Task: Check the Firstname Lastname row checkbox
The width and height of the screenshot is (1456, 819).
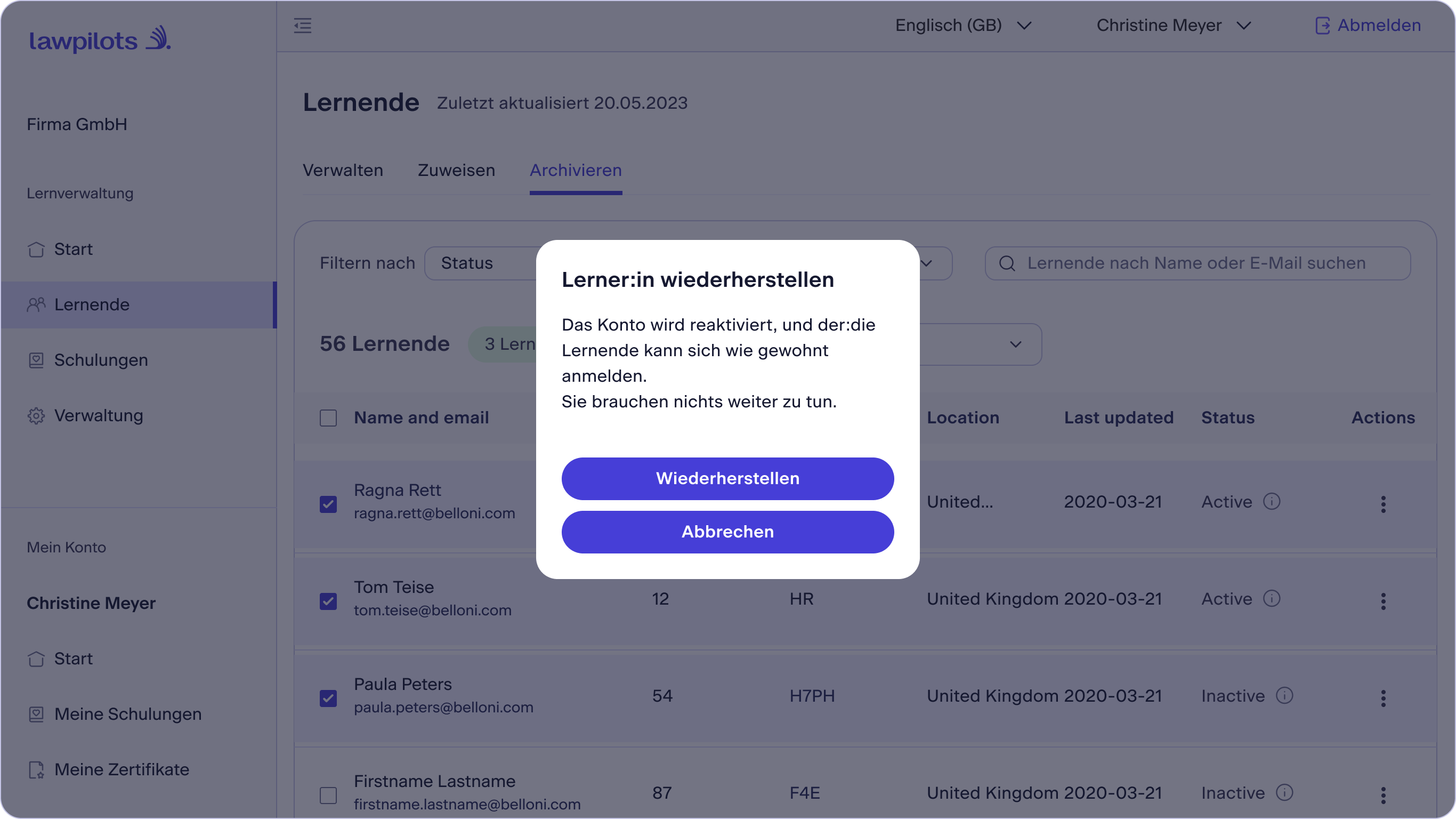Action: point(328,795)
